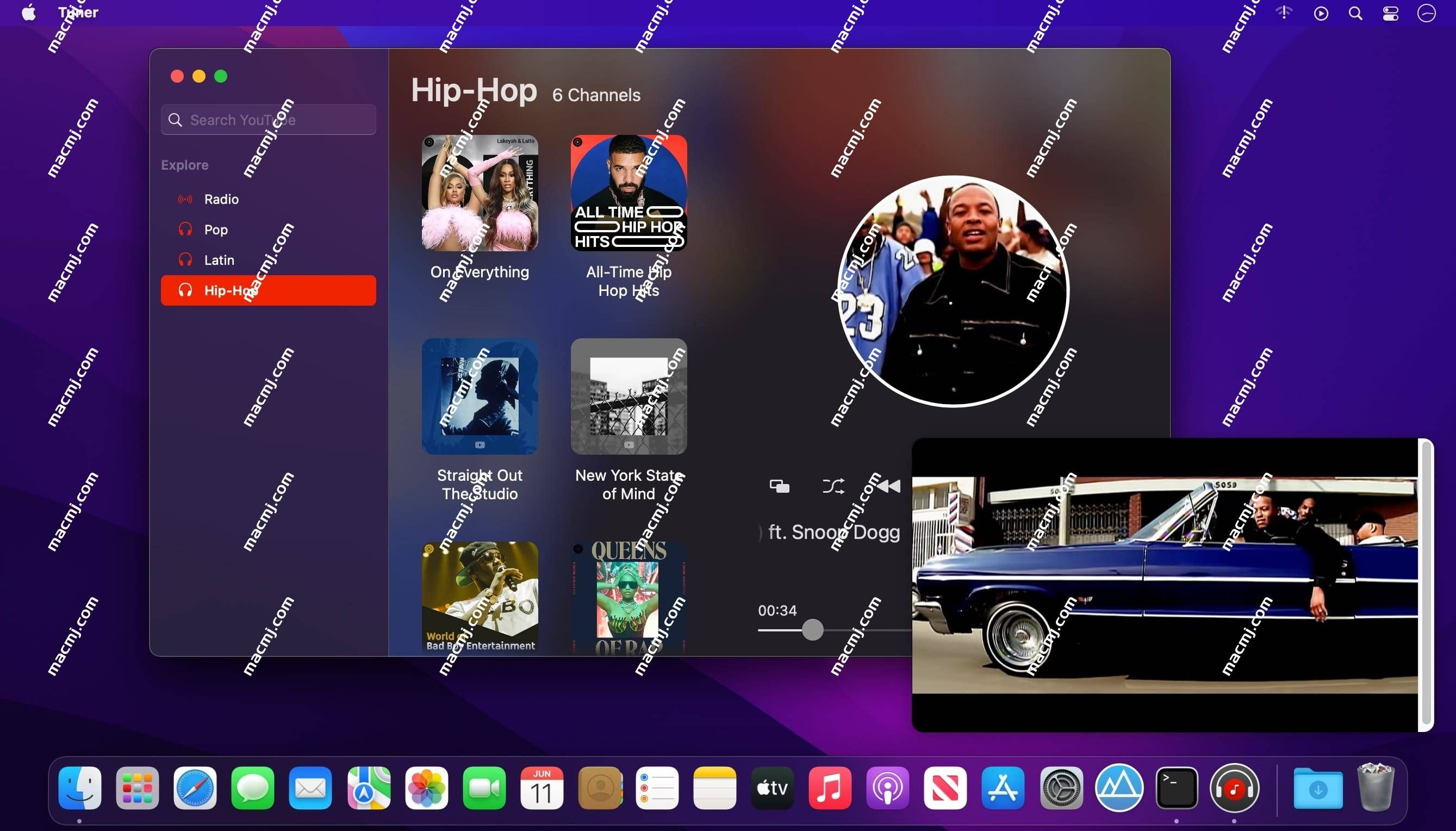Open Mail from the Dock
The height and width of the screenshot is (831, 1456).
coord(310,787)
